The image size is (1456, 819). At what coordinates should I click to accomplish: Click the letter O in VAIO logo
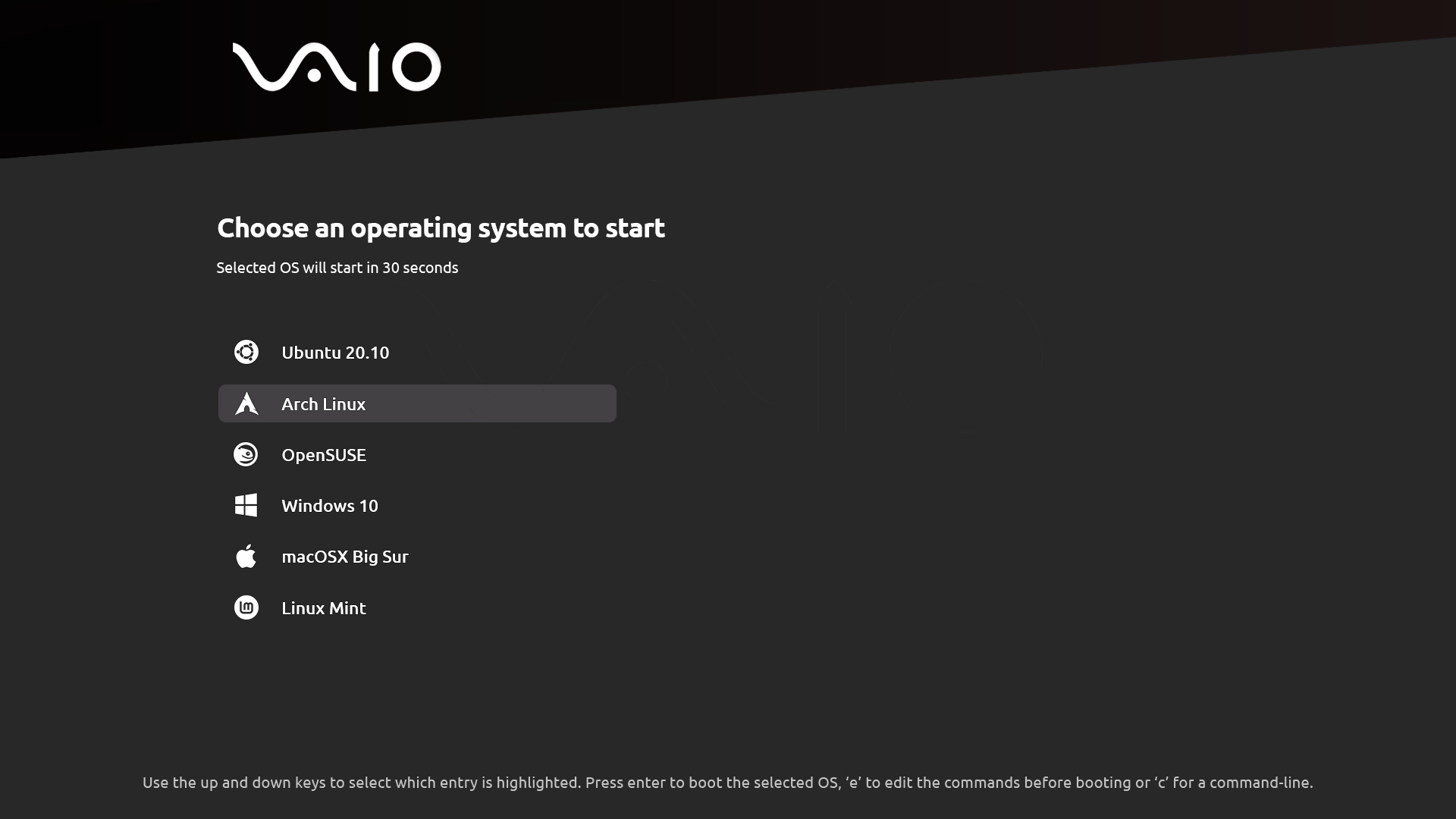[416, 67]
